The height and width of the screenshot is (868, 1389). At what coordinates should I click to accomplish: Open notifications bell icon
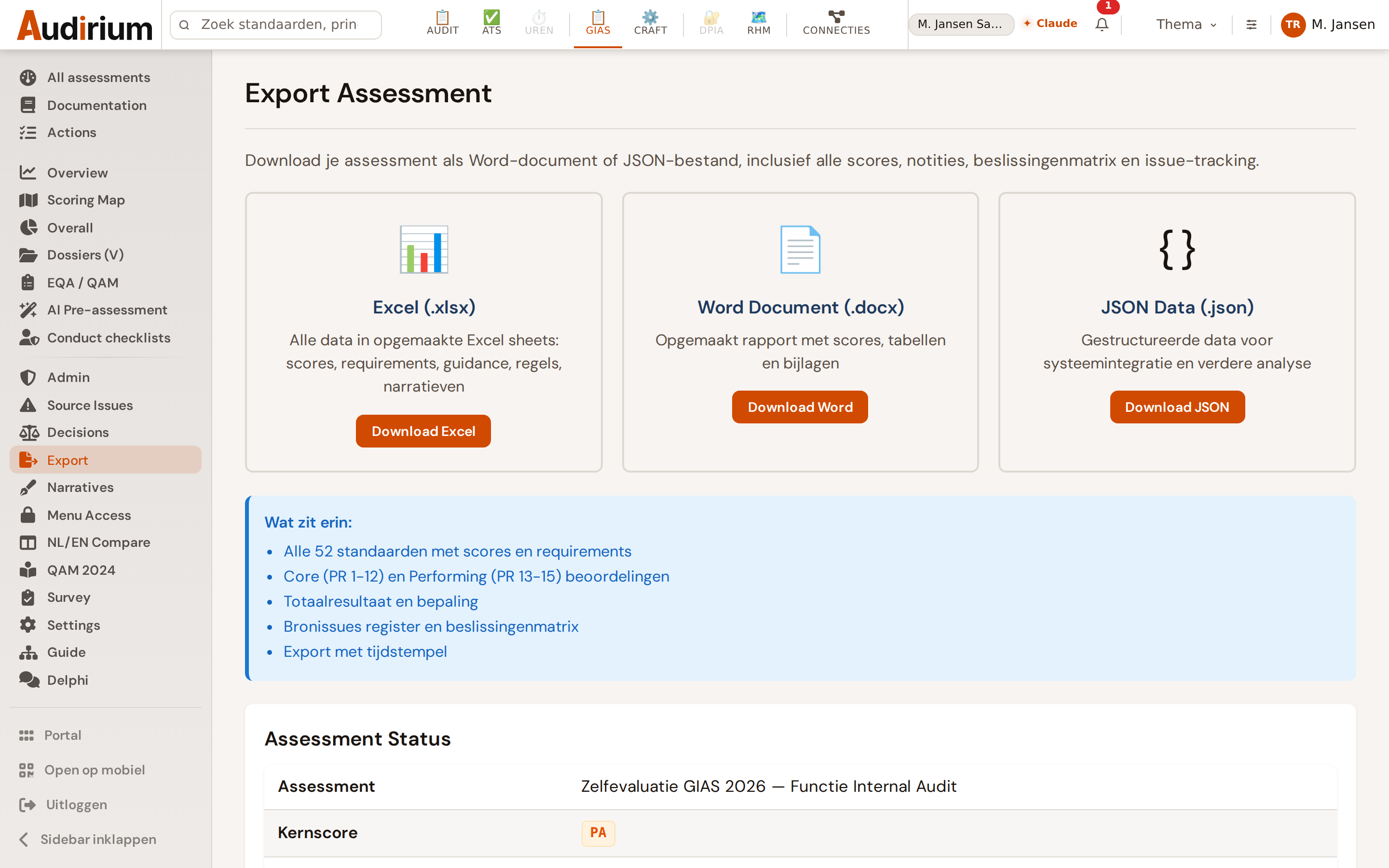point(1102,24)
